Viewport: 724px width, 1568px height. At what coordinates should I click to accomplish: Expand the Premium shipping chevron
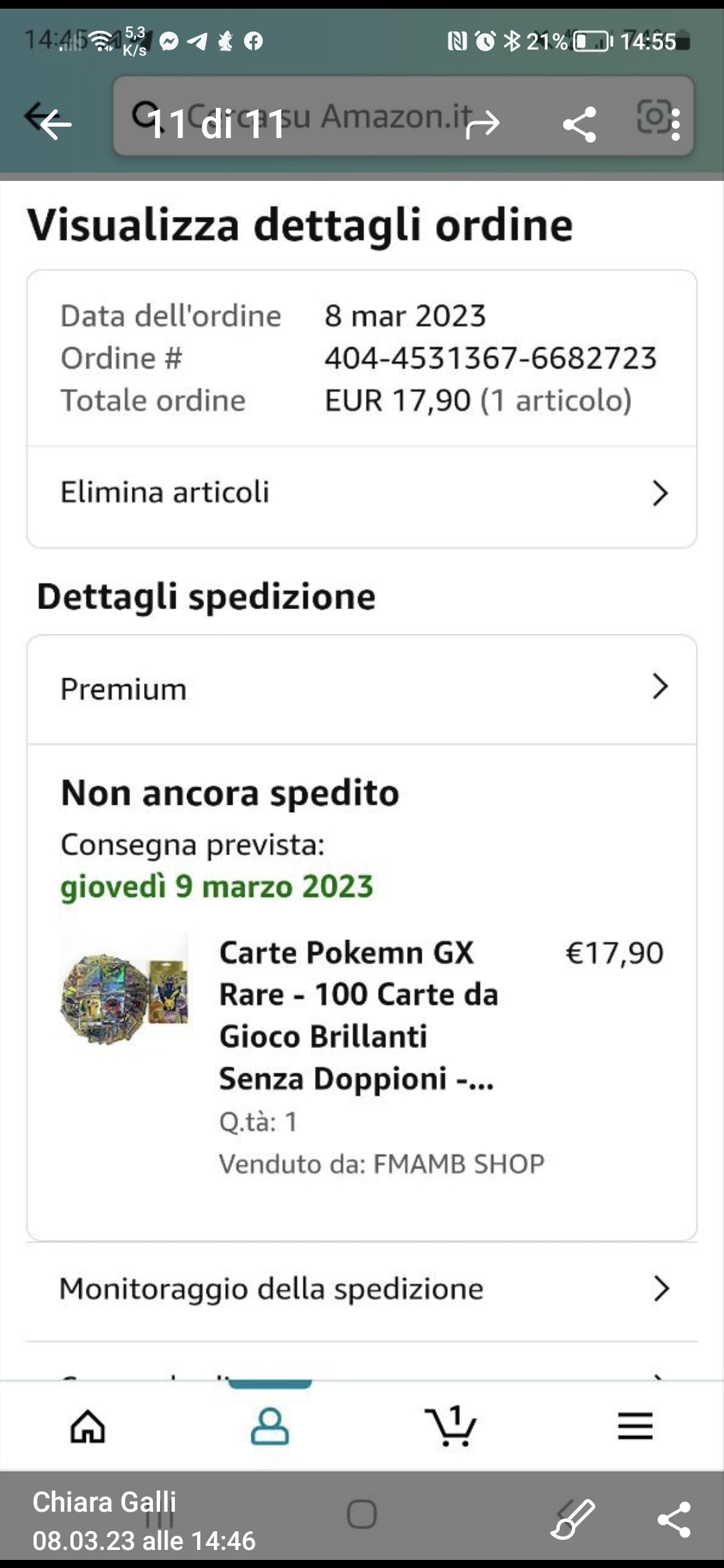(x=660, y=687)
